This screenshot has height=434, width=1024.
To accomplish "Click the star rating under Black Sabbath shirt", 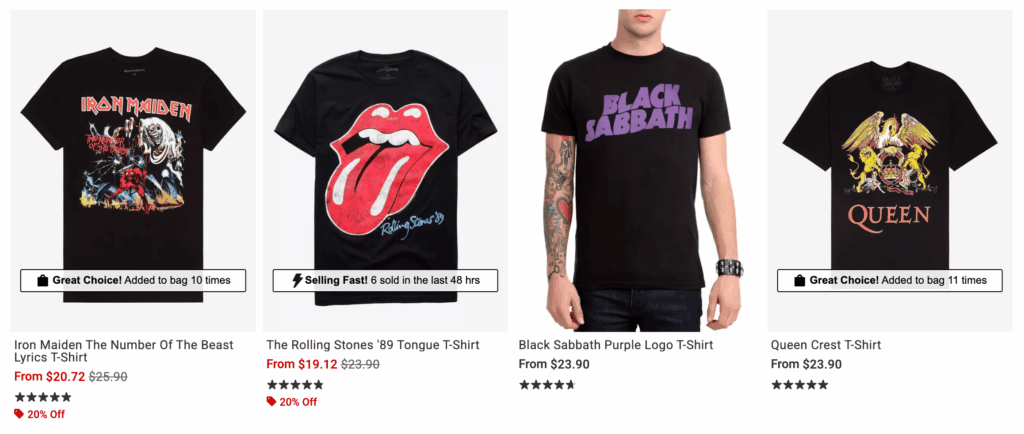I will point(547,385).
